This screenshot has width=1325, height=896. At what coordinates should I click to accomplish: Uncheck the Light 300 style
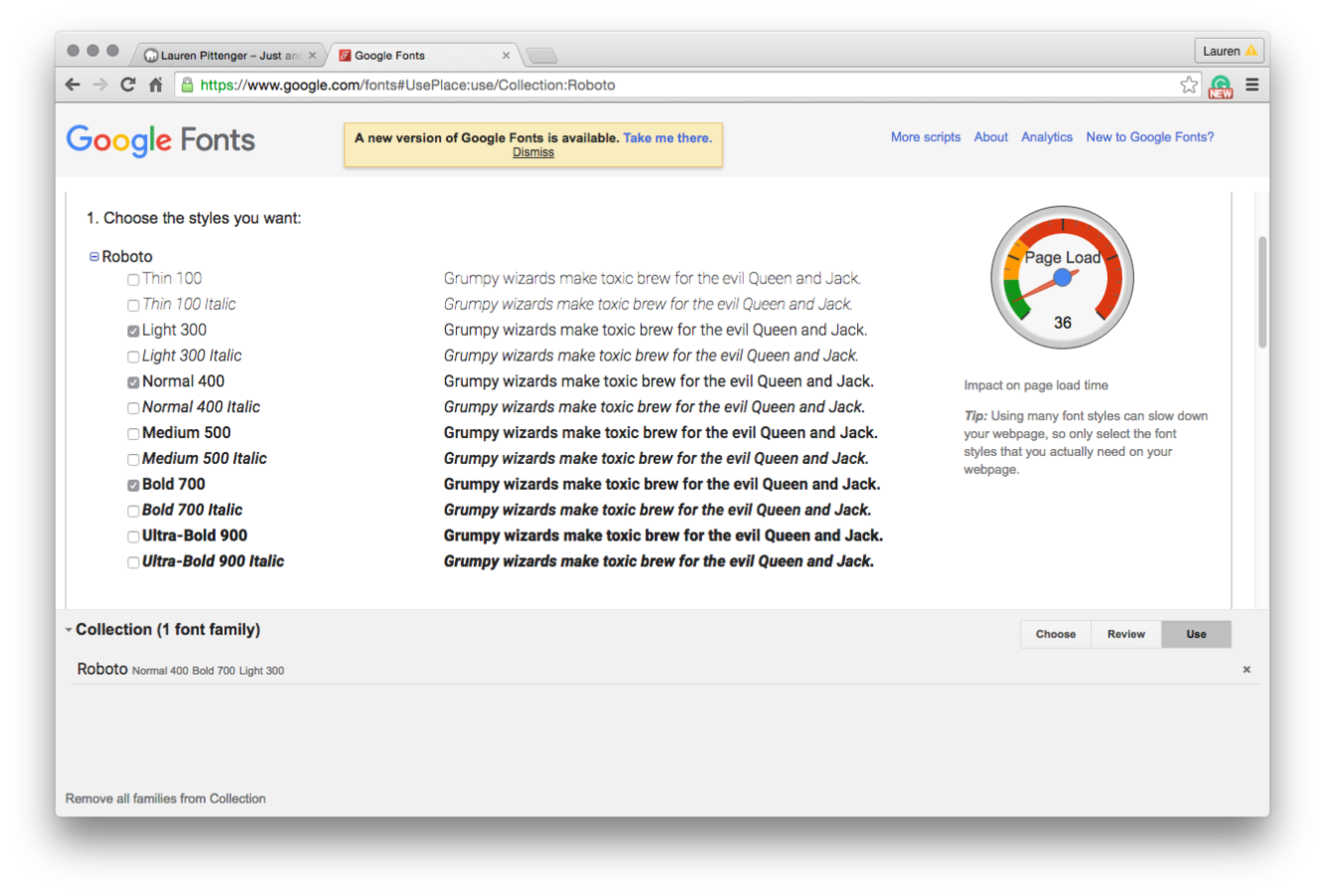coord(133,332)
